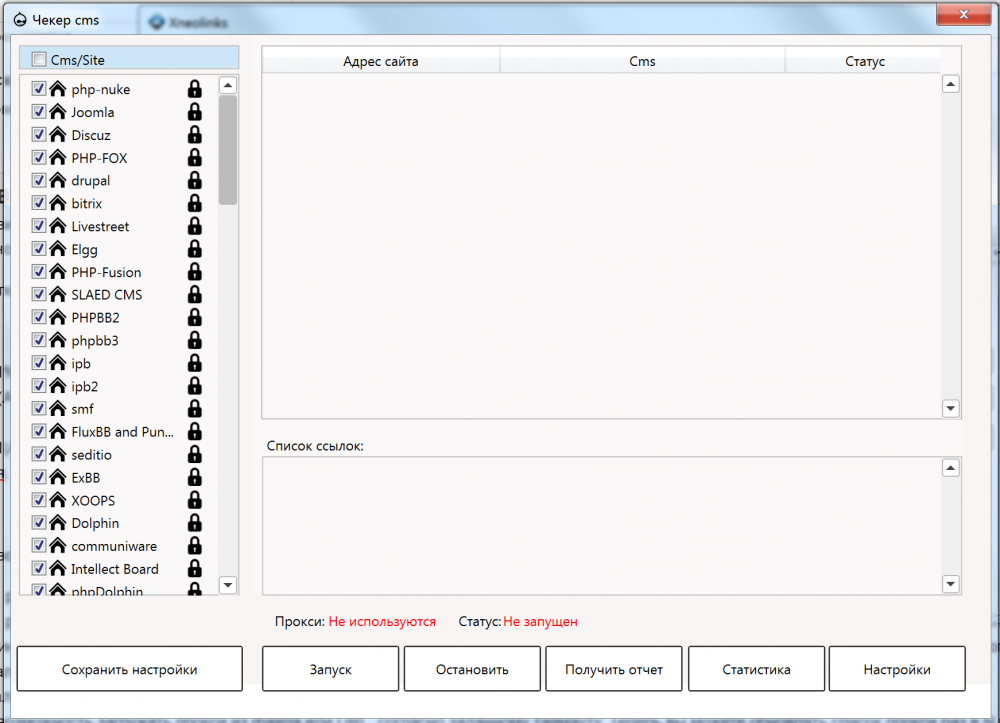
Task: Start checking with the Запуск button
Action: point(330,669)
